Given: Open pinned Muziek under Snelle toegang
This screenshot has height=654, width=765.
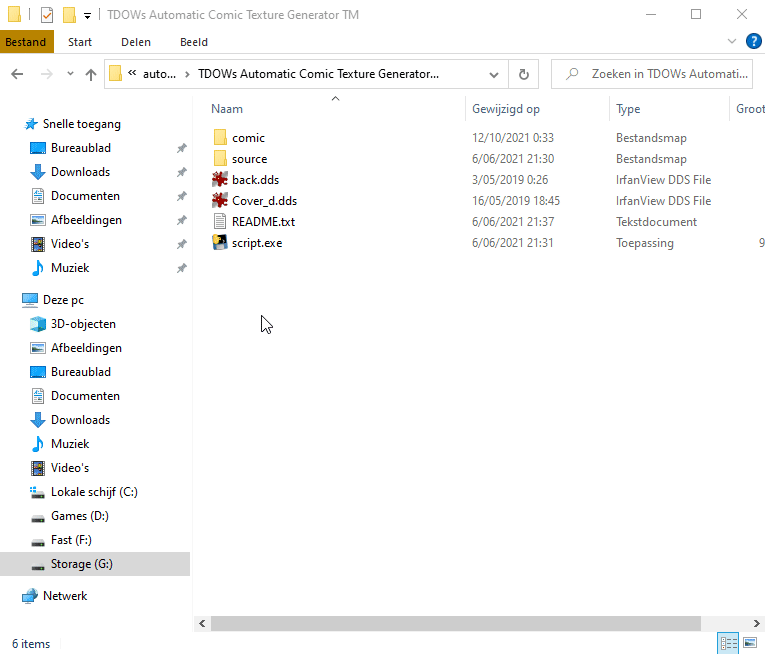Looking at the screenshot, I should point(70,267).
